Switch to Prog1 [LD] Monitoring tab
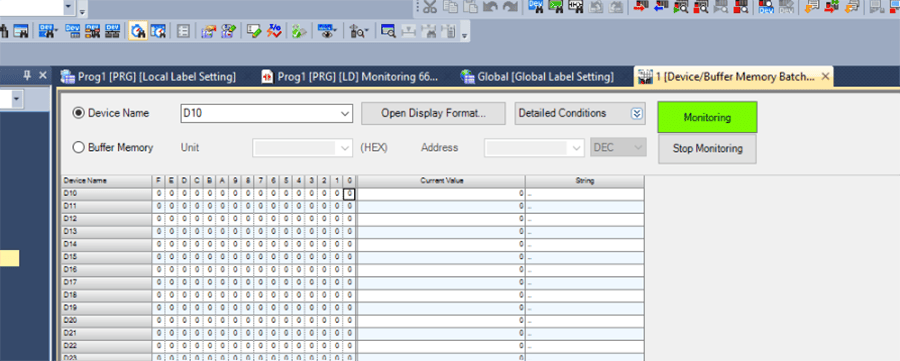The width and height of the screenshot is (900, 361). tap(349, 76)
